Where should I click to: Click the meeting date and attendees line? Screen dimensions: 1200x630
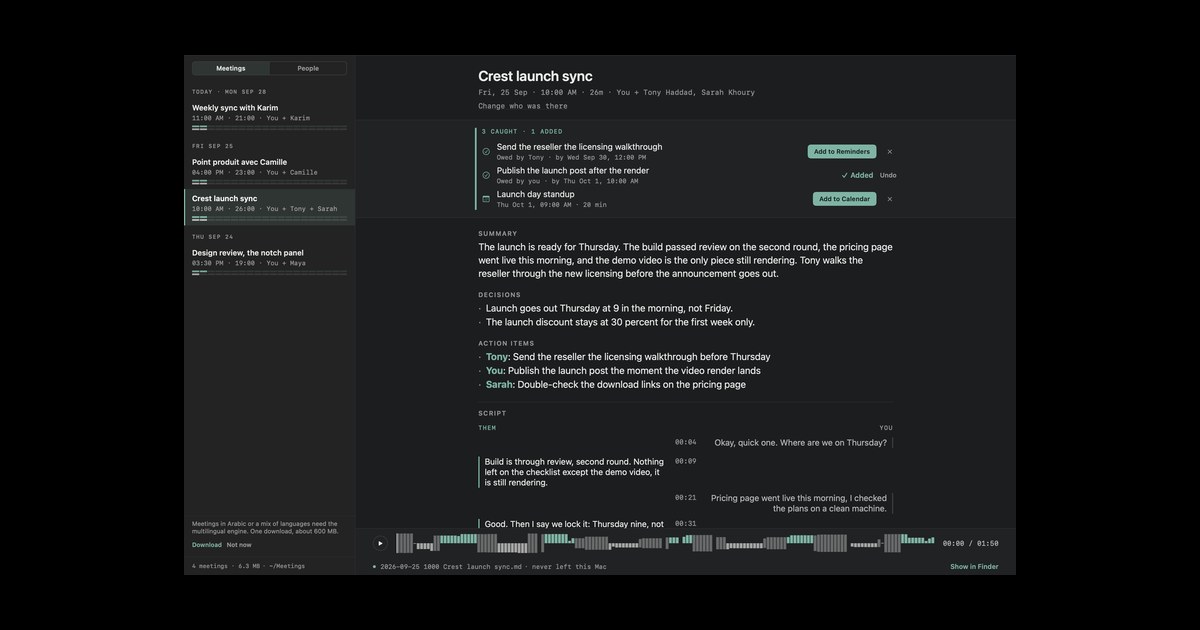pyautogui.click(x=616, y=92)
